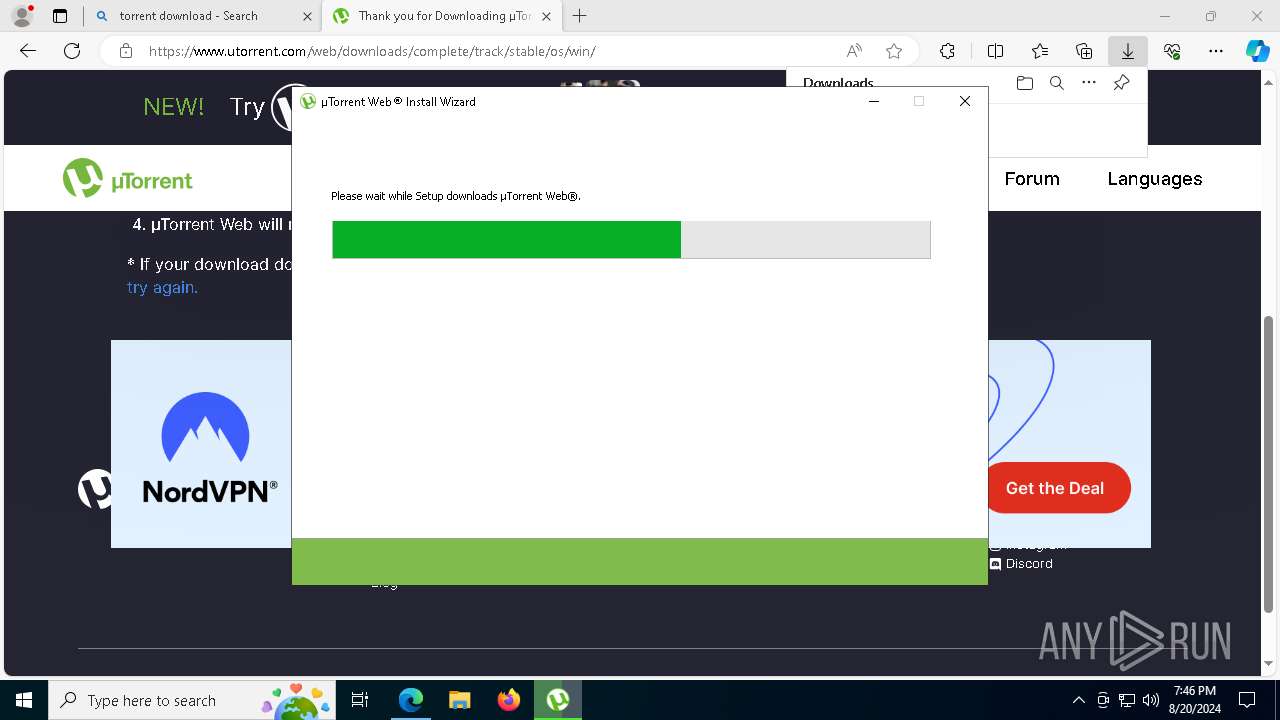Minimize the µTorrent Web Install Wizard
The width and height of the screenshot is (1280, 720).
pos(874,101)
